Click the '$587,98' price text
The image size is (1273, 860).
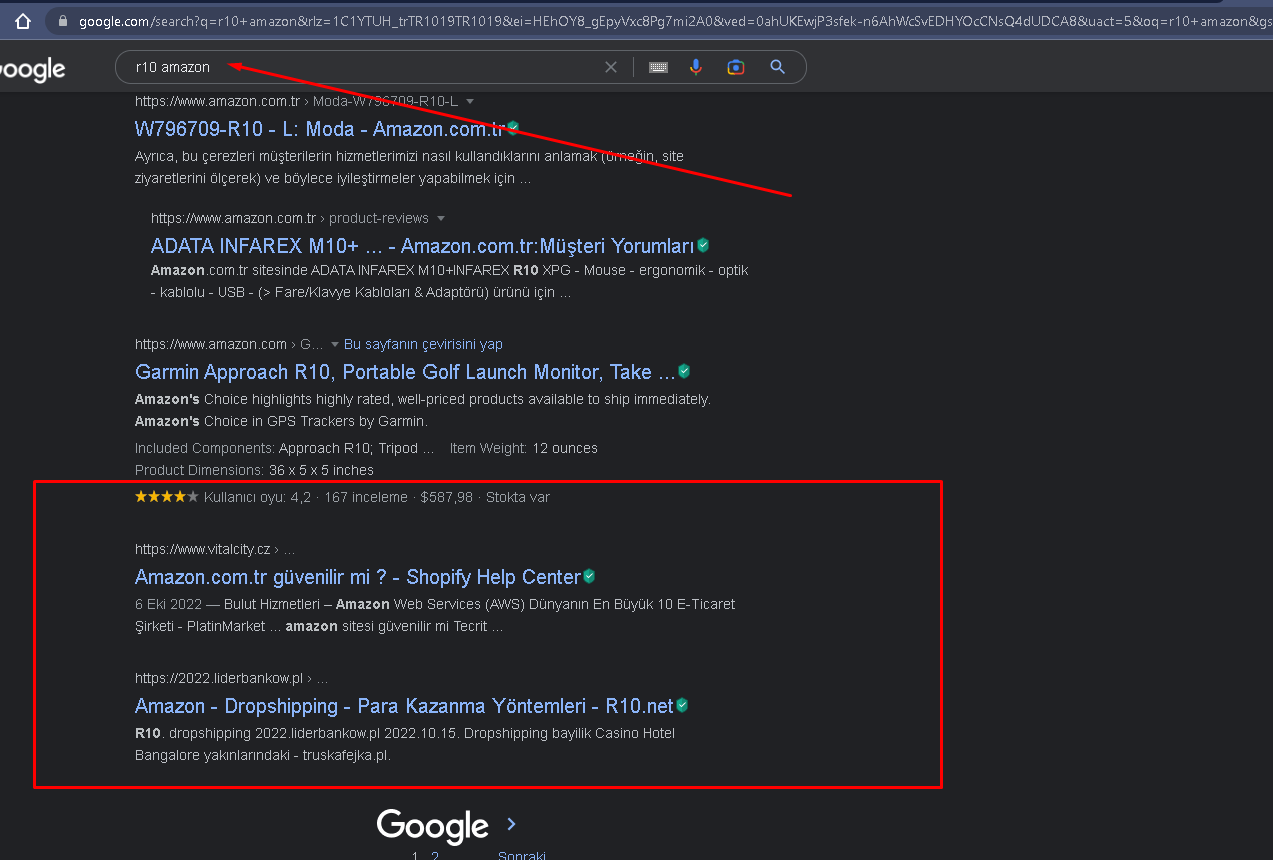pos(447,497)
